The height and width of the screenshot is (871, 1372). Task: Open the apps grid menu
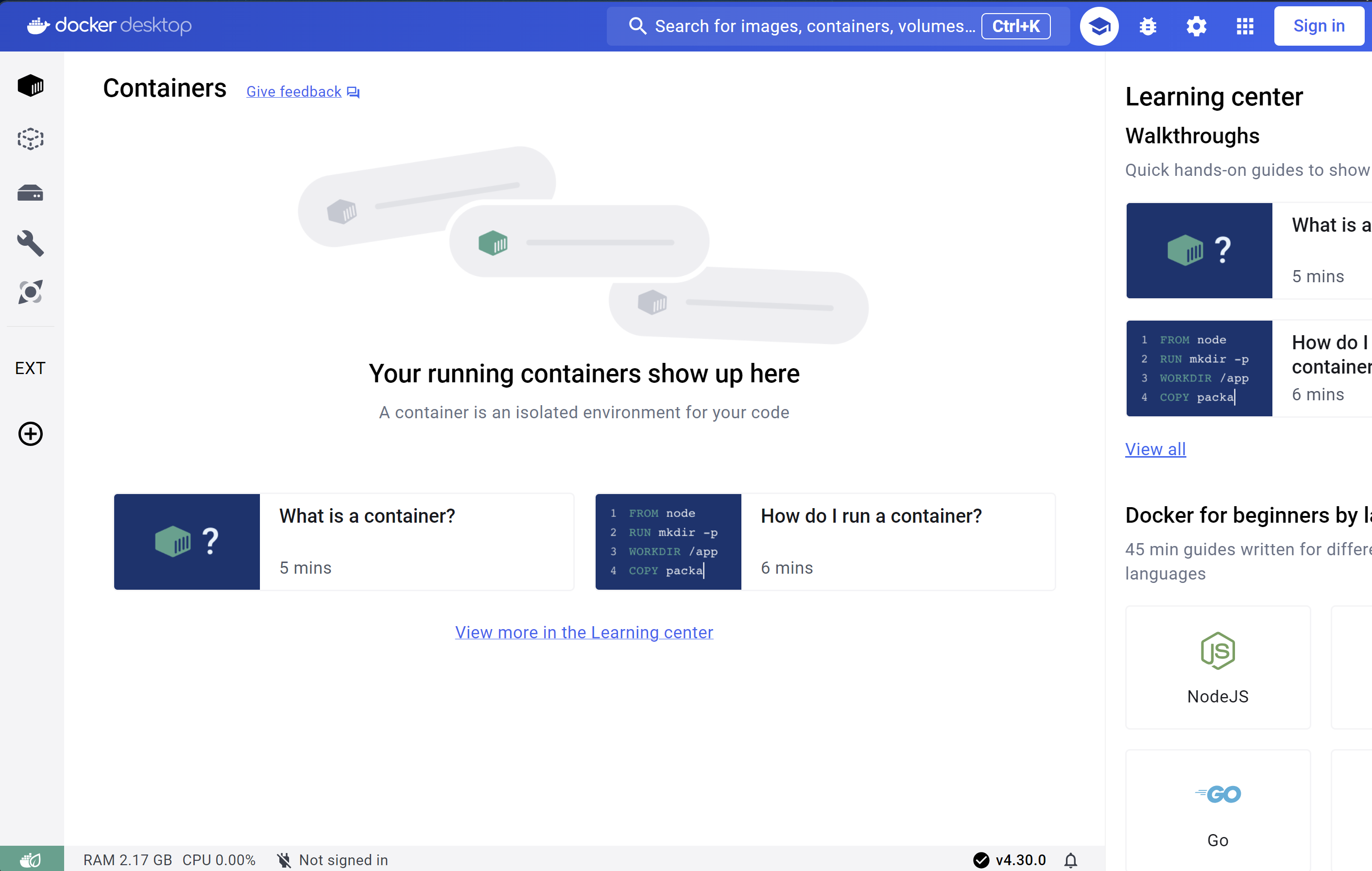click(x=1245, y=26)
